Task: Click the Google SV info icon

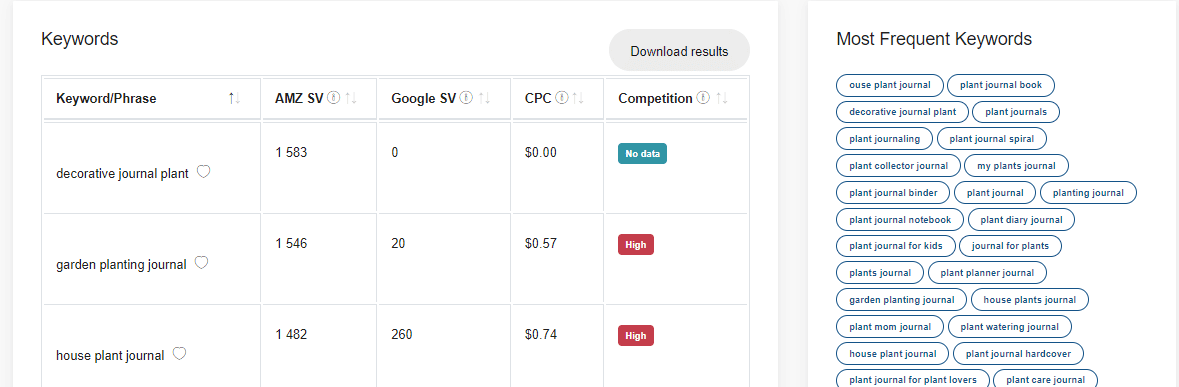Action: point(466,98)
